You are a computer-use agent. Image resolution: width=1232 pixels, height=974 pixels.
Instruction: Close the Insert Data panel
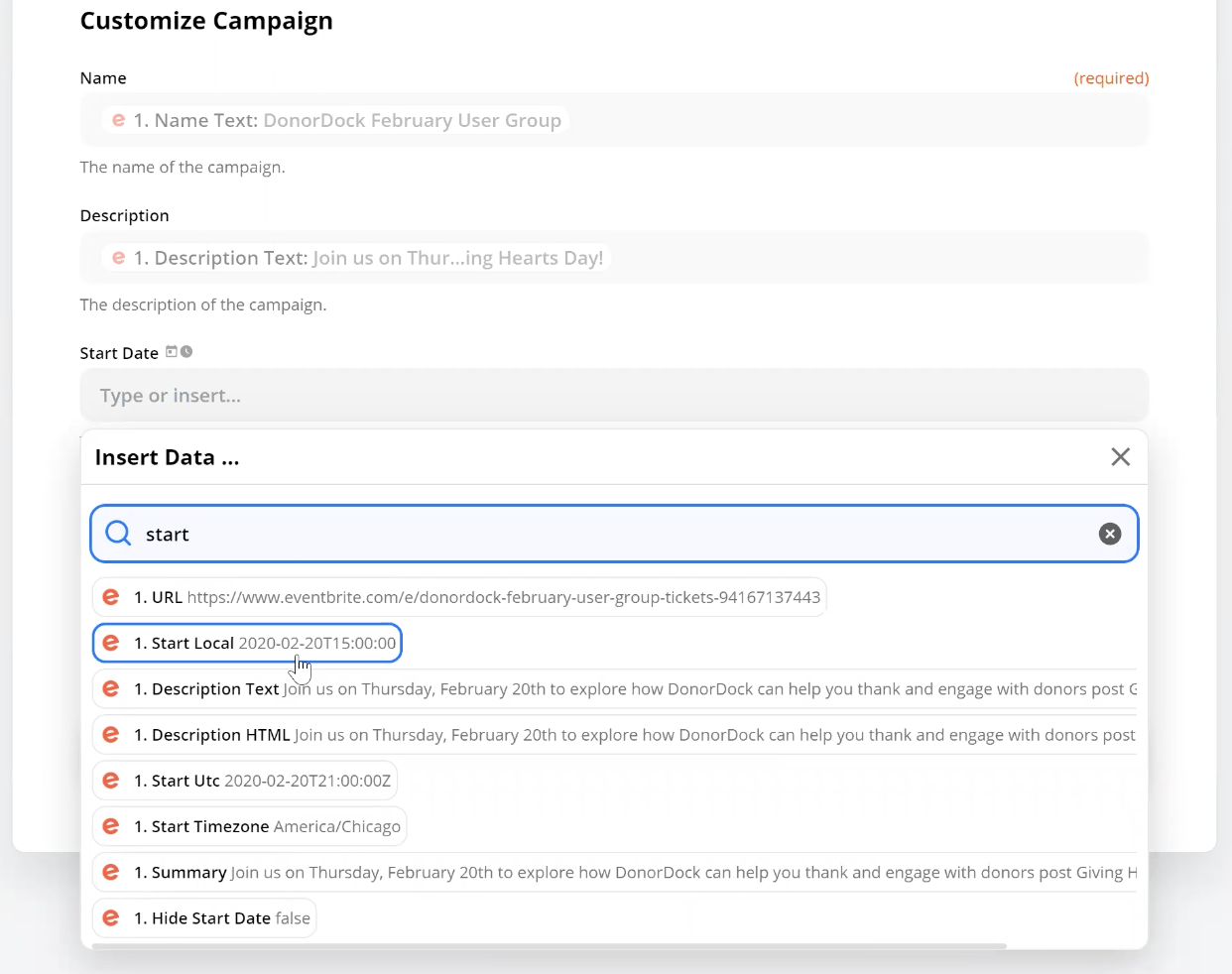pos(1120,456)
